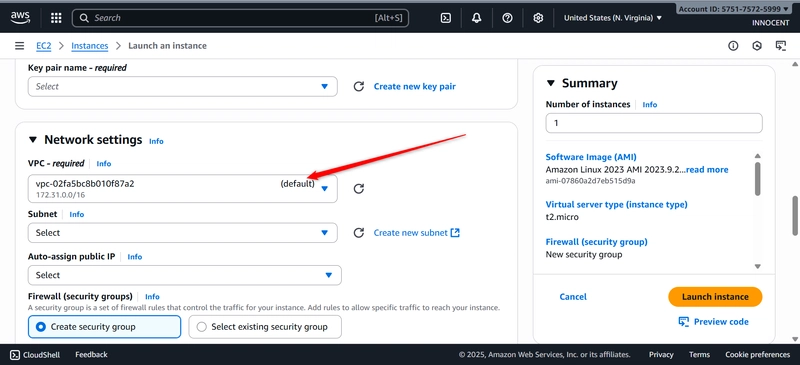Choose Select existing security group radio
Screen dimensions: 800x365
pyautogui.click(x=202, y=327)
